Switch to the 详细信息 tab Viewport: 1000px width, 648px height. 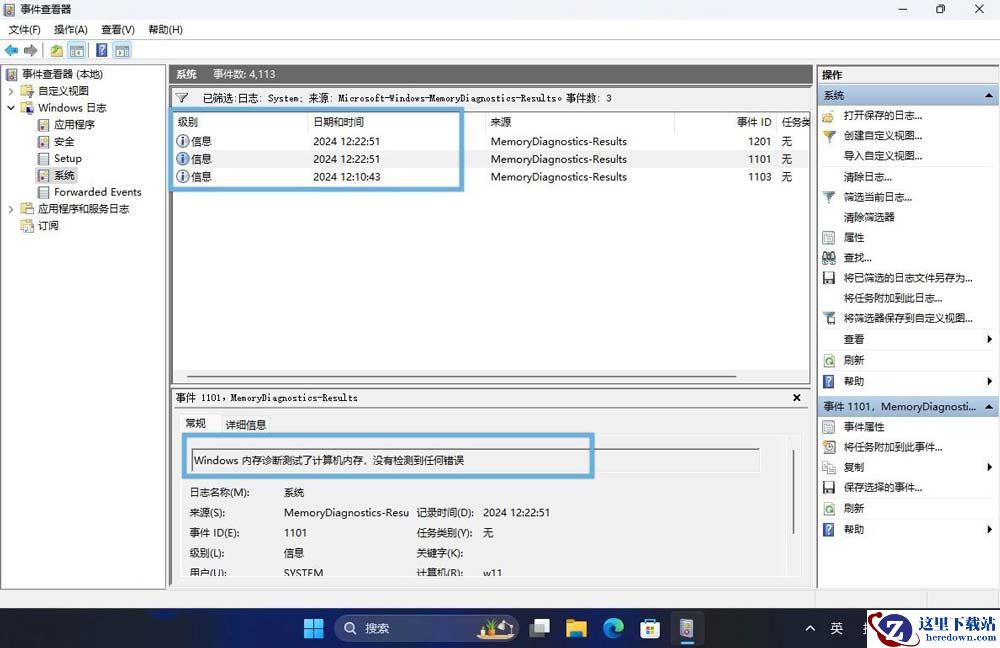(x=246, y=425)
